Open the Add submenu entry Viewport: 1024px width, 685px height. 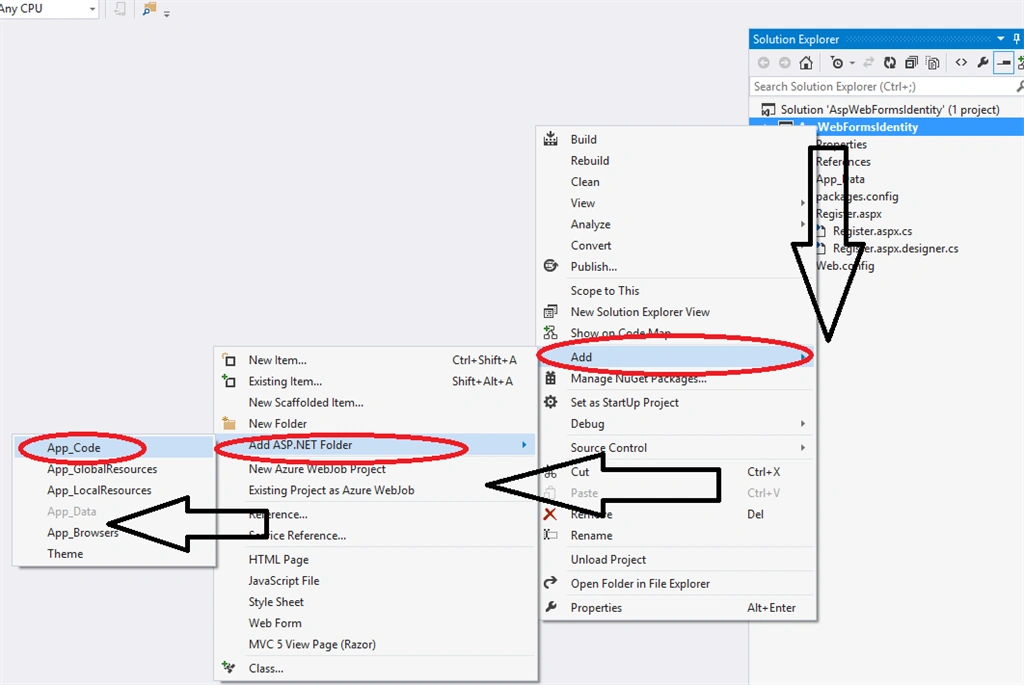click(x=676, y=357)
